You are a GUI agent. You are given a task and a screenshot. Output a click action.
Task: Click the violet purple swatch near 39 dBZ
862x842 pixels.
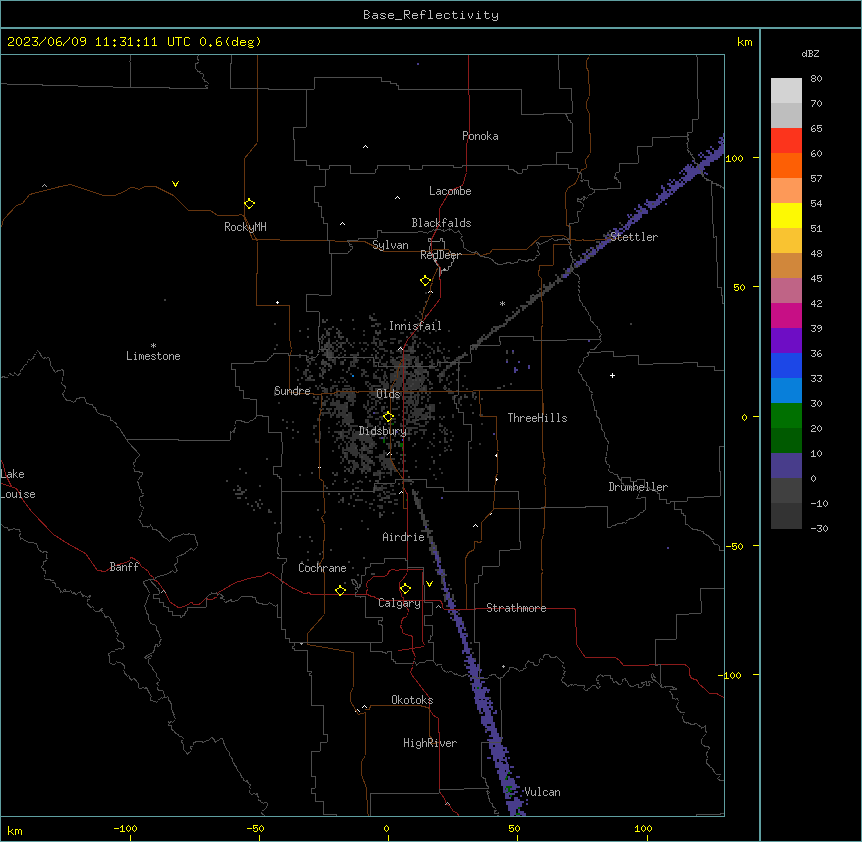click(786, 340)
